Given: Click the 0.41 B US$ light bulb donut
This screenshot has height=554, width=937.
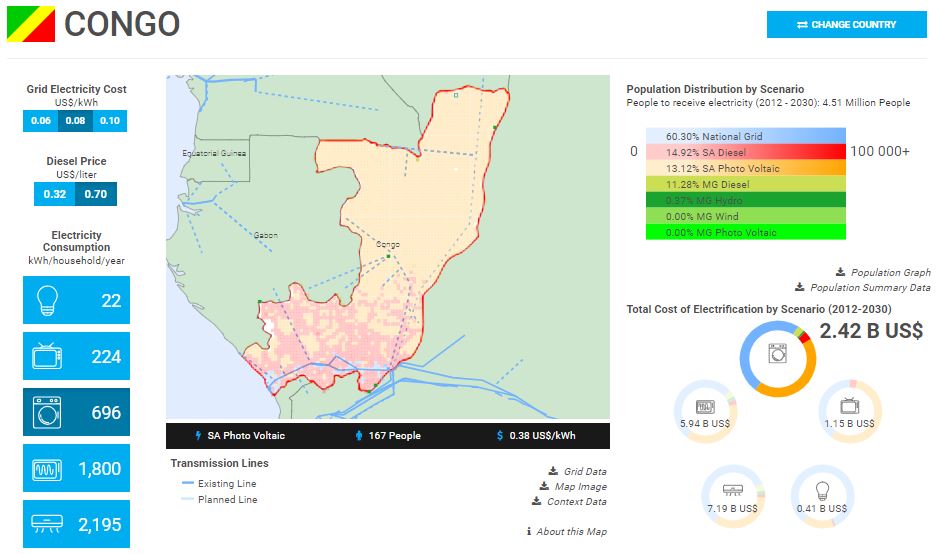Looking at the screenshot, I should click(822, 496).
